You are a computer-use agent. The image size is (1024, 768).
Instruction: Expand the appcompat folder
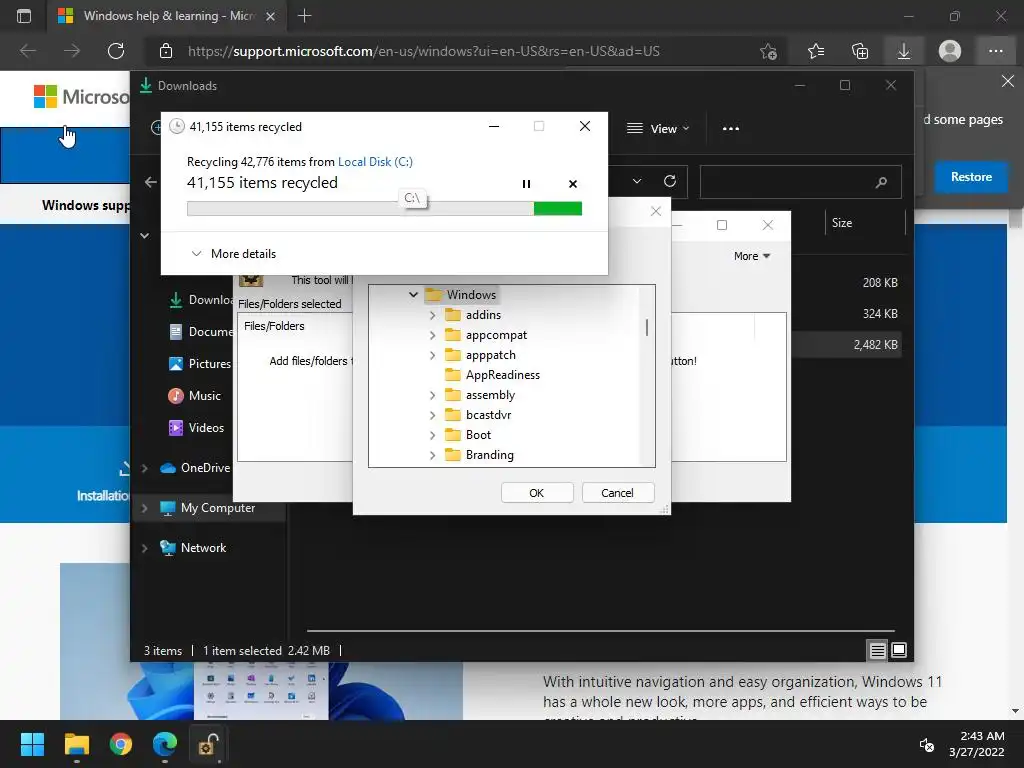click(432, 335)
